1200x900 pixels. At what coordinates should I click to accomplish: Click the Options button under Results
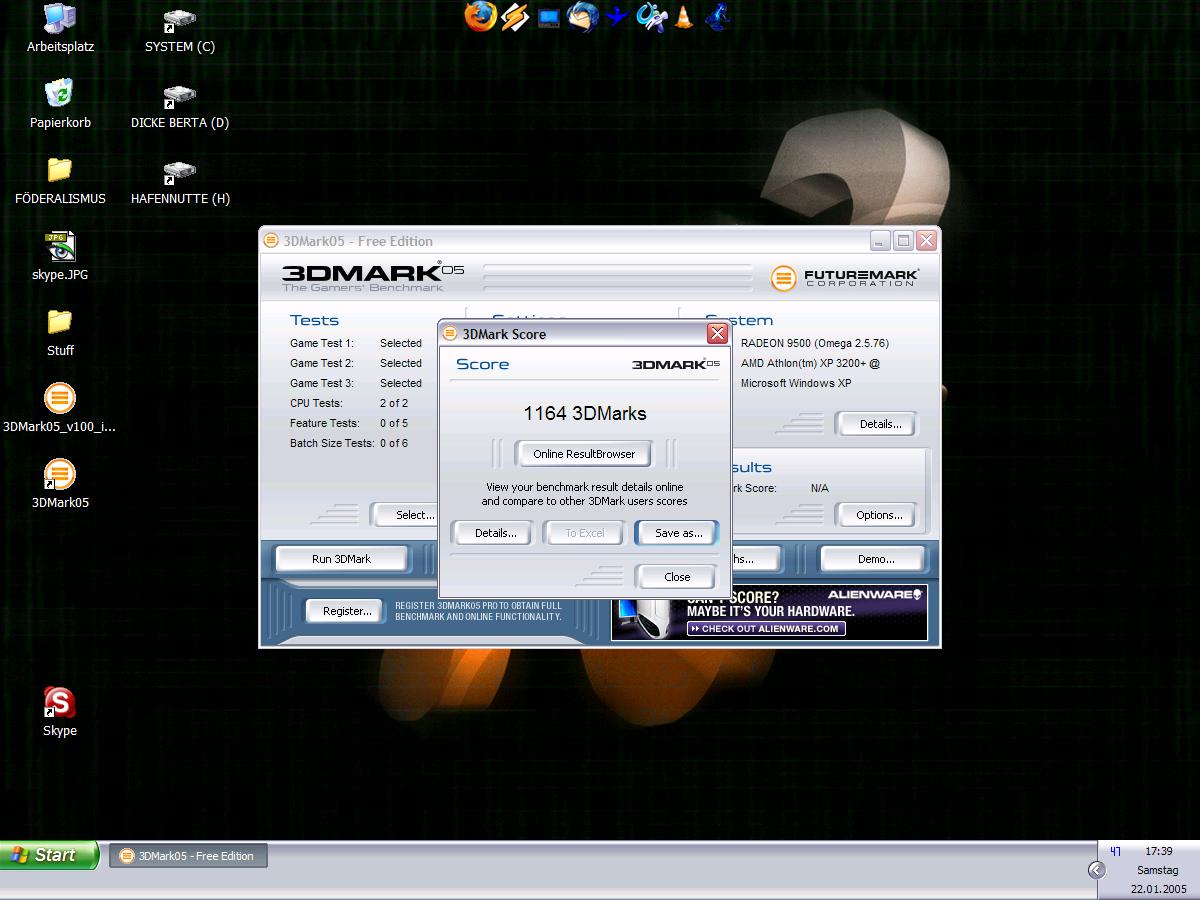pos(879,515)
